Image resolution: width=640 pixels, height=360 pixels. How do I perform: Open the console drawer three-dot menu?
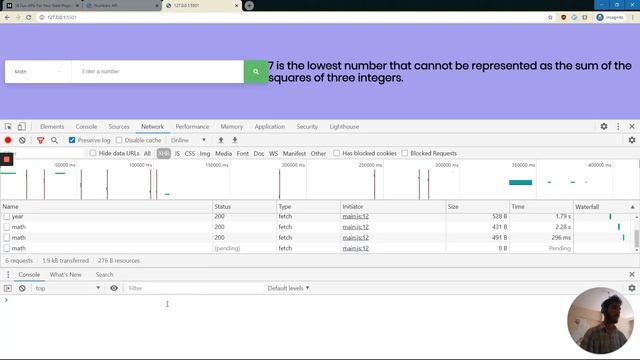(8, 274)
